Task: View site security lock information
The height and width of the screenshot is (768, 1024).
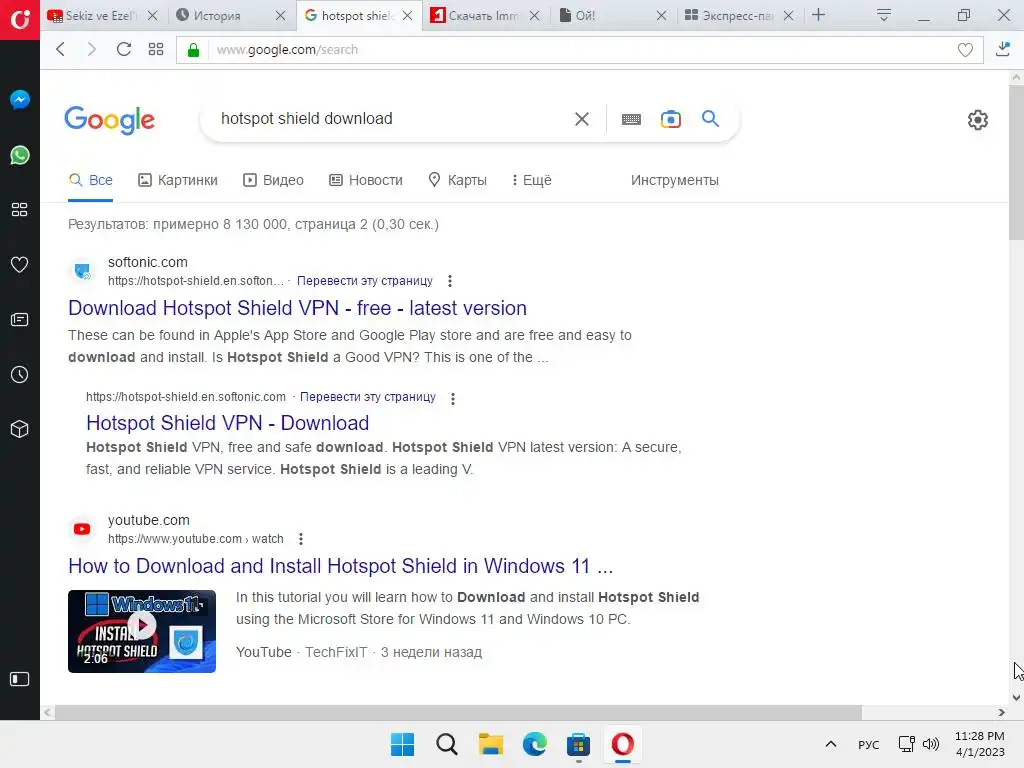Action: 193,50
